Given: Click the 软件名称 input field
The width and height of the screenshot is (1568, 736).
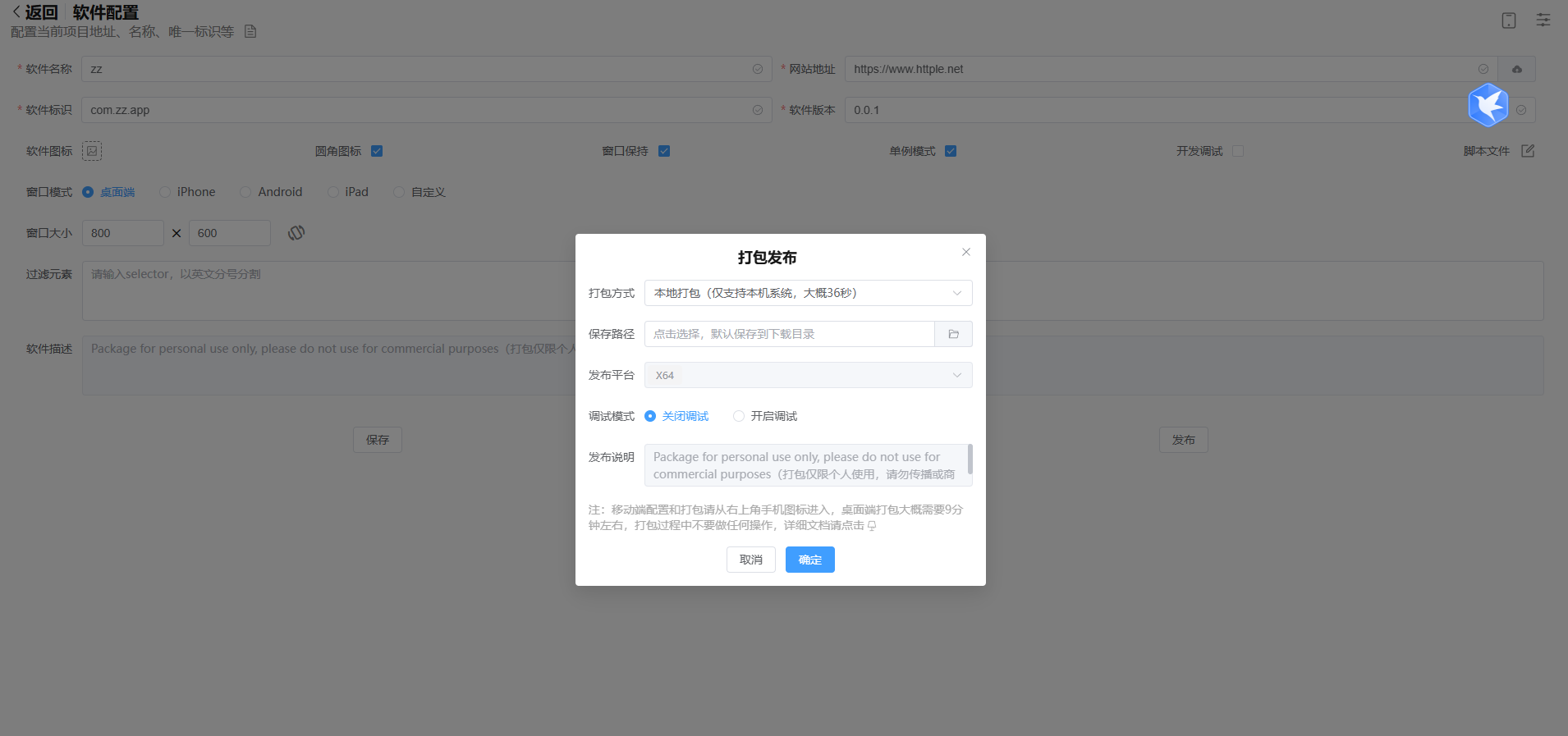Looking at the screenshot, I should (x=427, y=69).
